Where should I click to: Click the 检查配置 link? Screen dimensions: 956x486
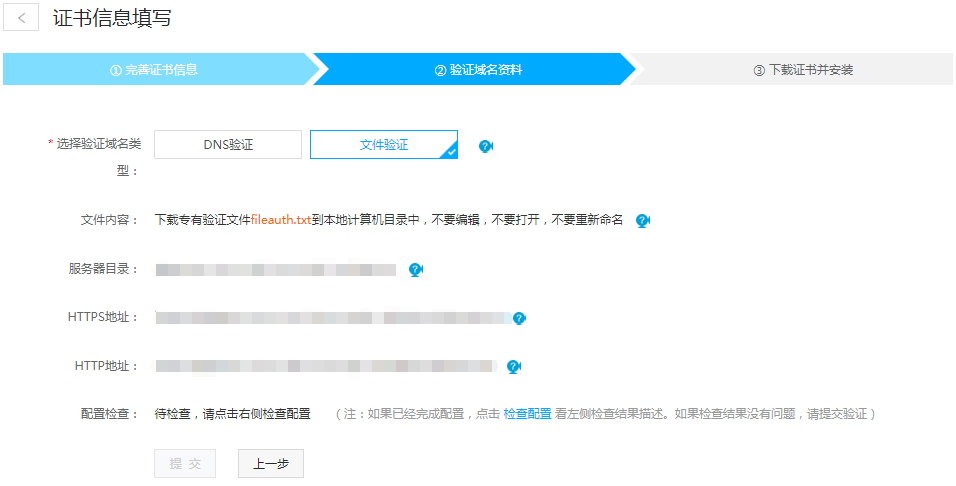(527, 413)
